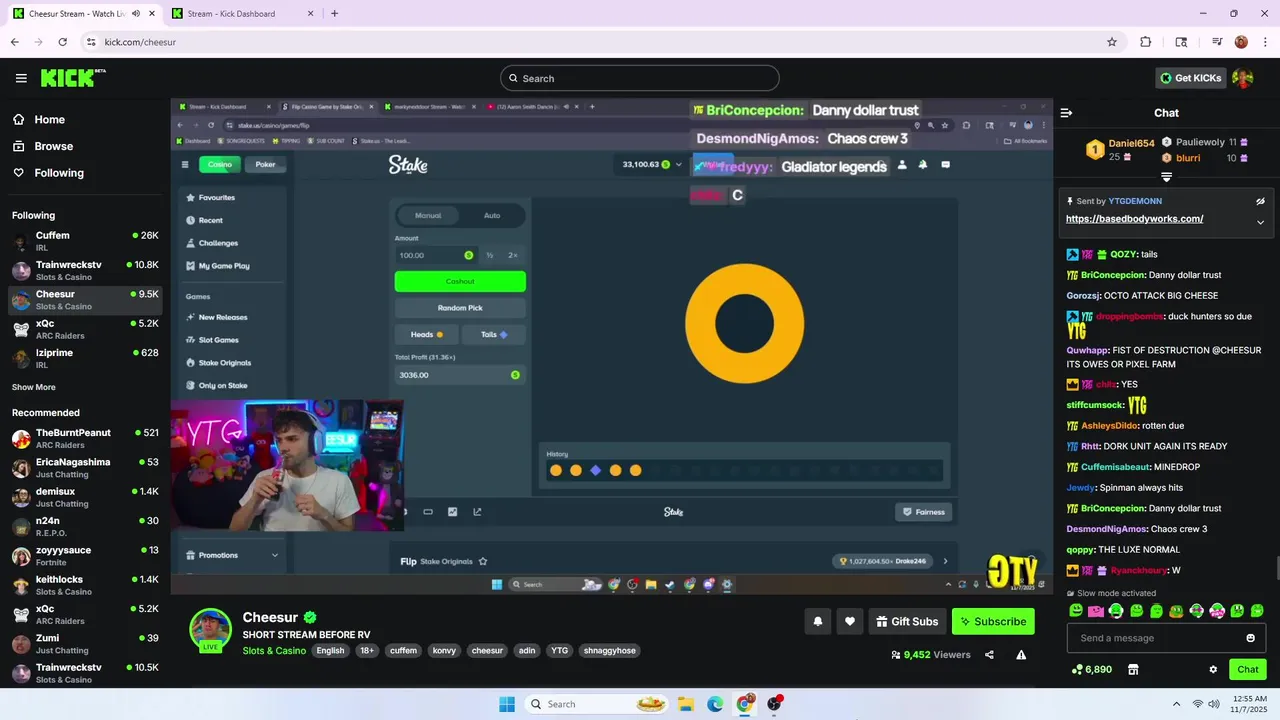Select the shnaggyhose tag
Image resolution: width=1280 pixels, height=720 pixels.
pyautogui.click(x=609, y=650)
